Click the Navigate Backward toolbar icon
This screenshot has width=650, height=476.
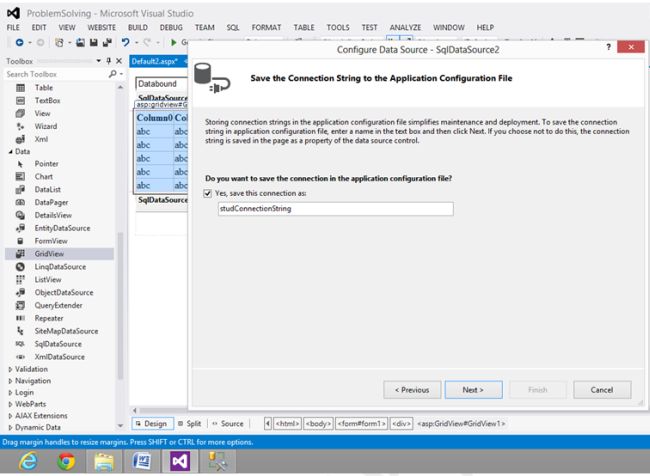19,42
